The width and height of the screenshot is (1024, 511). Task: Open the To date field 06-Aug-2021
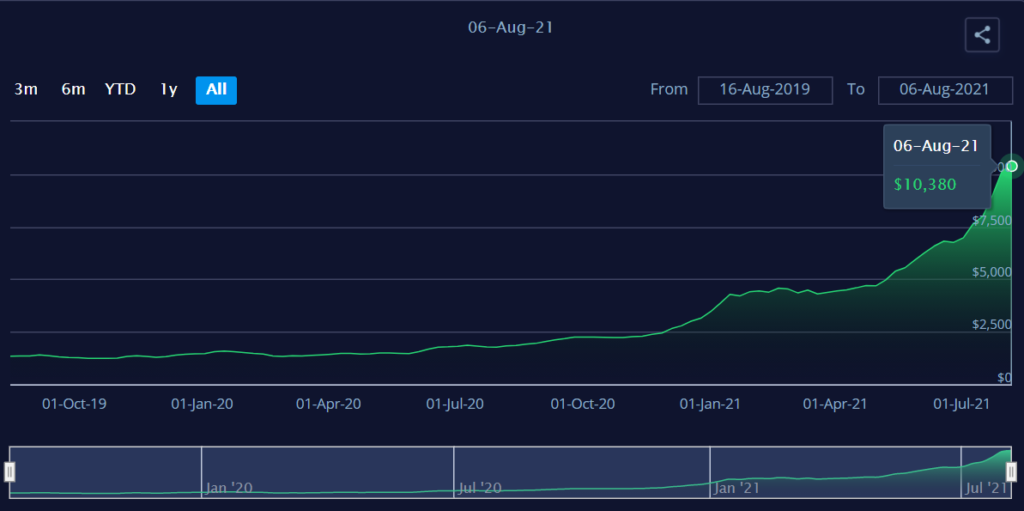(x=945, y=90)
